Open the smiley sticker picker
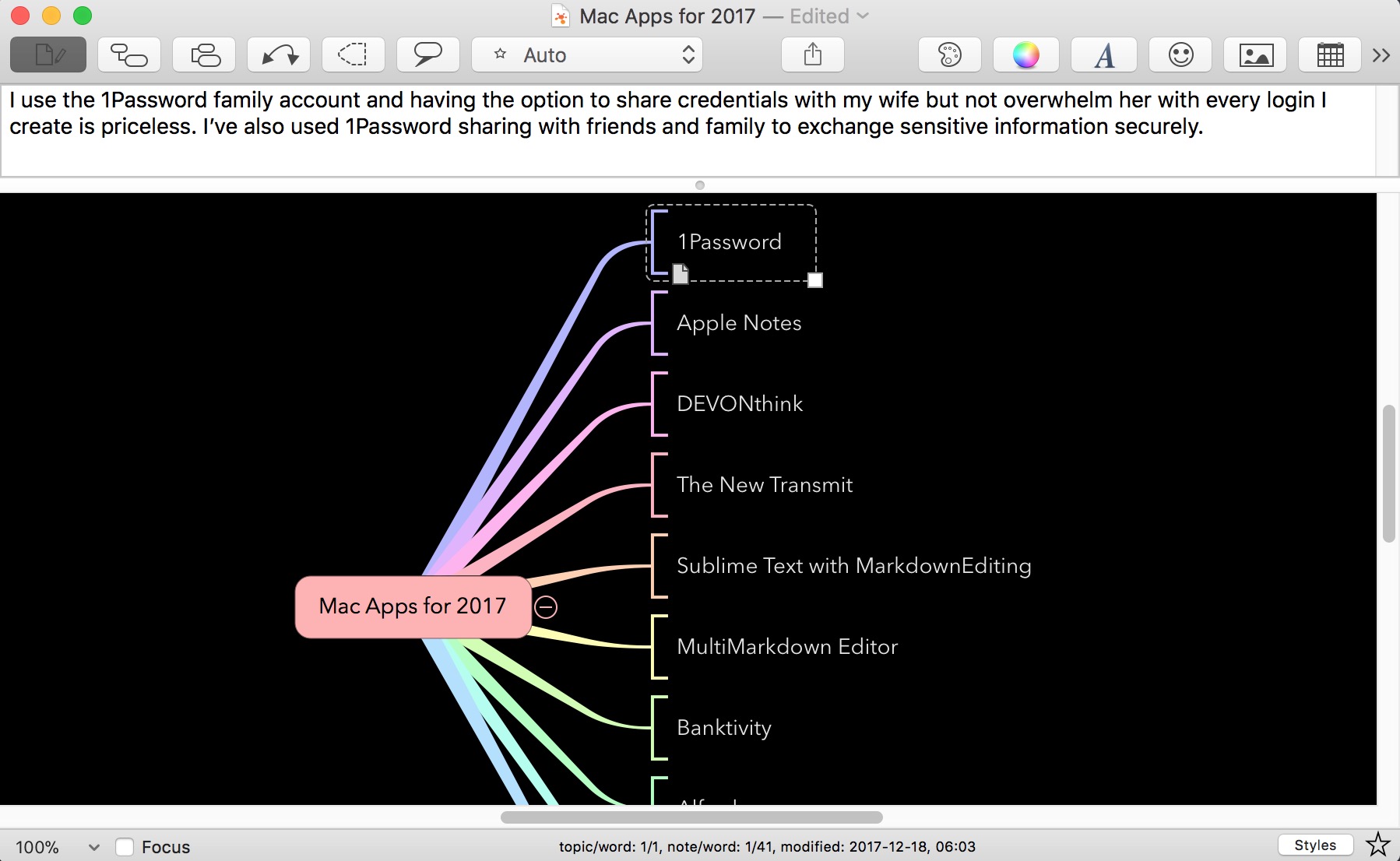The width and height of the screenshot is (1400, 861). coord(1180,54)
